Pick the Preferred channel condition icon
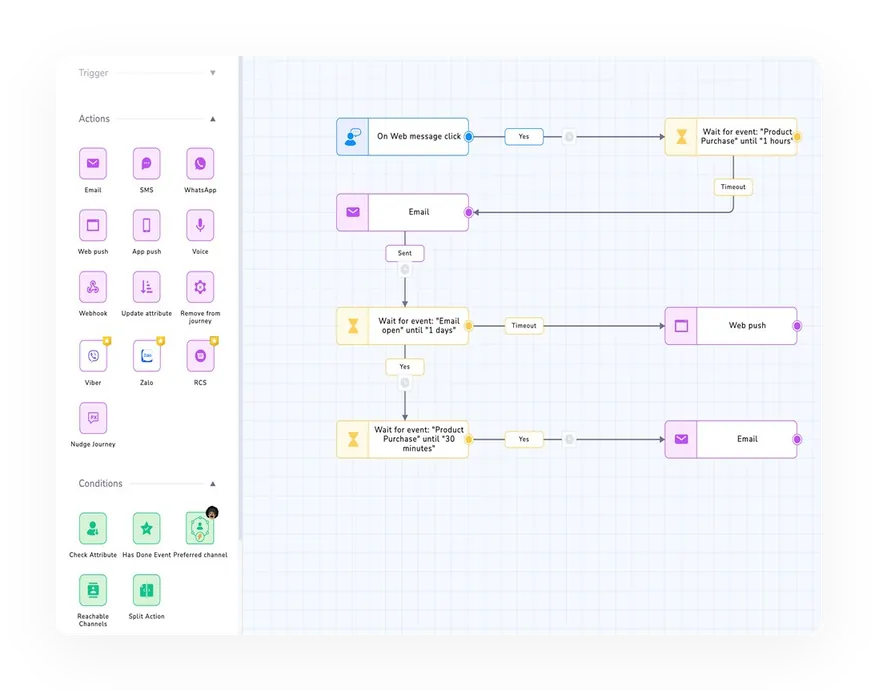Image resolution: width=879 pixels, height=691 pixels. click(200, 528)
